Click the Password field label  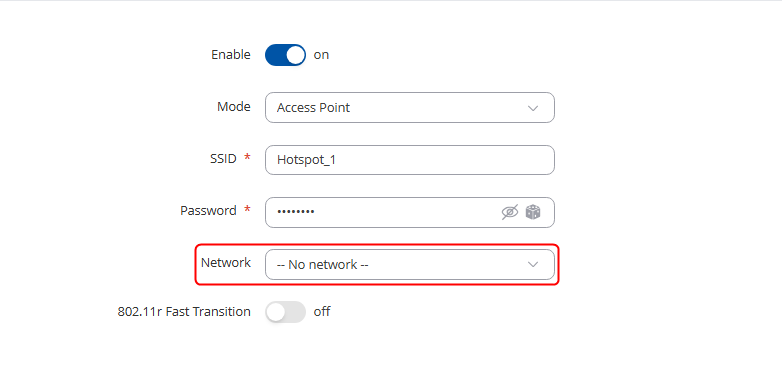click(x=208, y=210)
